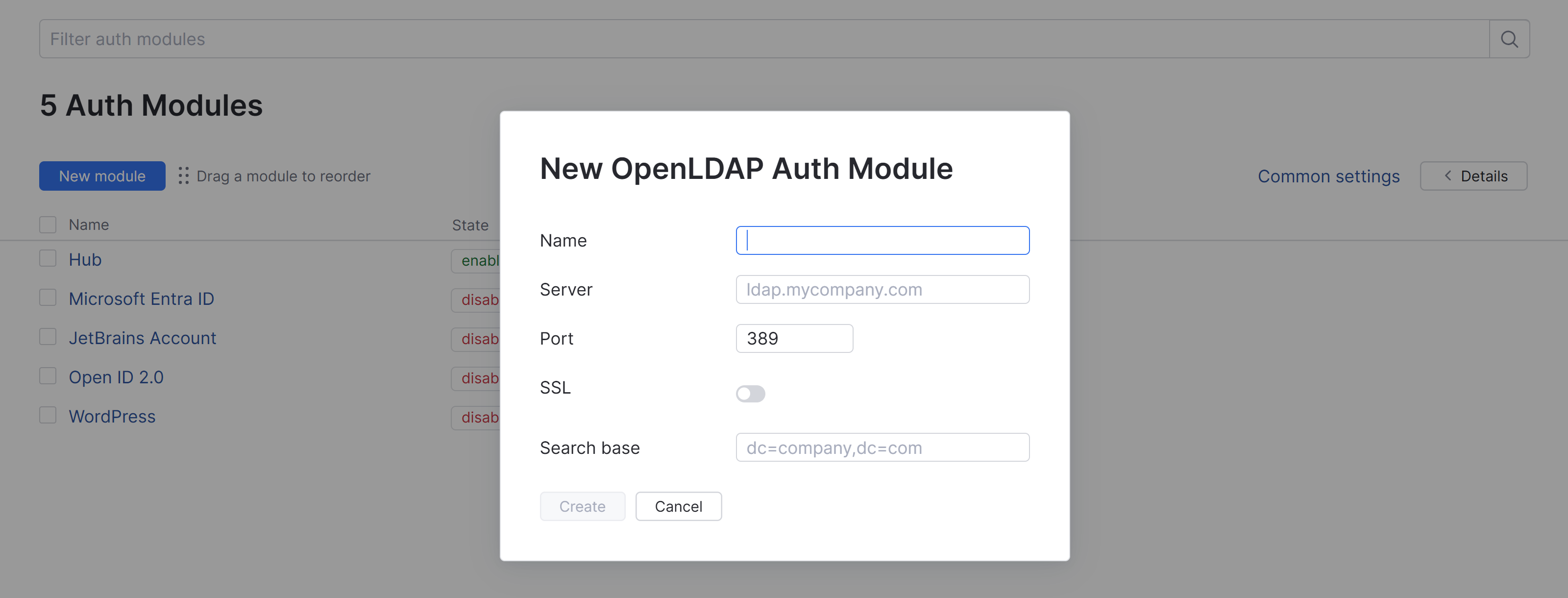Open the JetBrains Account module

tap(143, 337)
